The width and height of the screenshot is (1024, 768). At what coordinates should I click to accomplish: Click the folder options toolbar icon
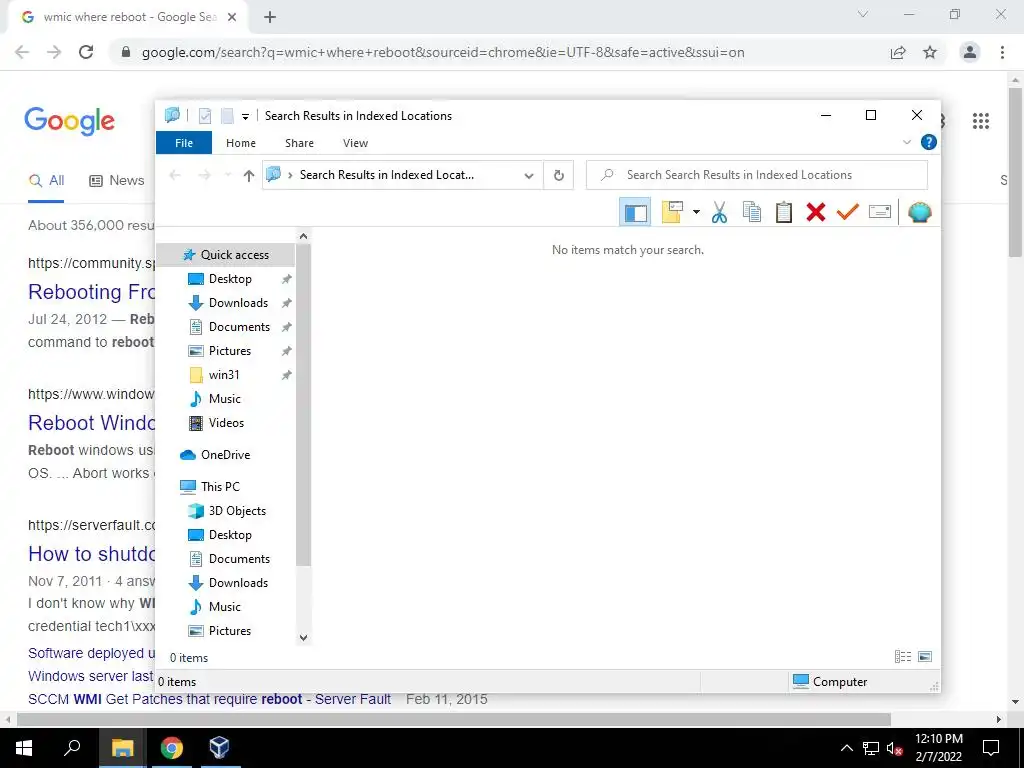pos(672,212)
